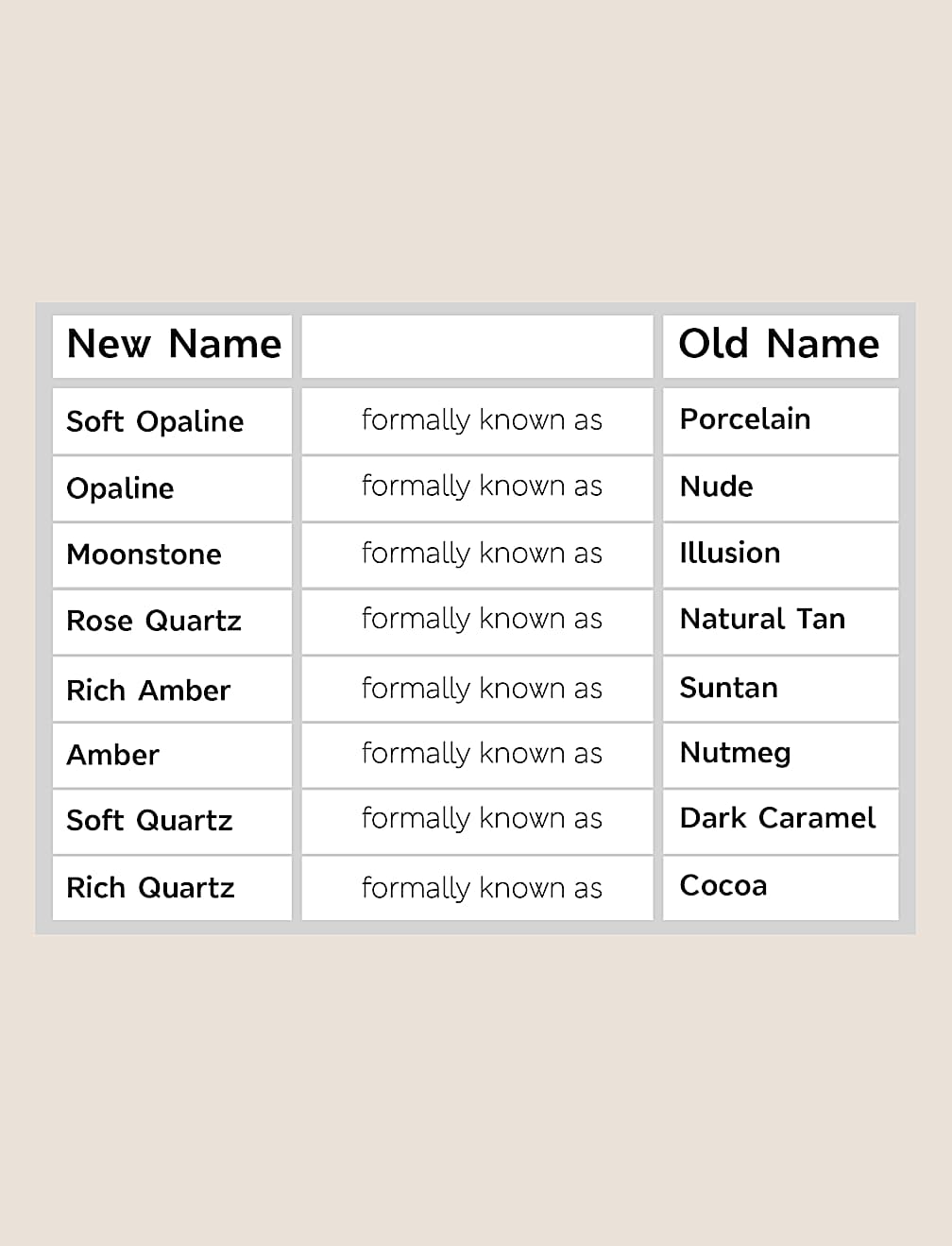Click the Moonstone cell
Screen dimensions: 952x1246
(144, 555)
